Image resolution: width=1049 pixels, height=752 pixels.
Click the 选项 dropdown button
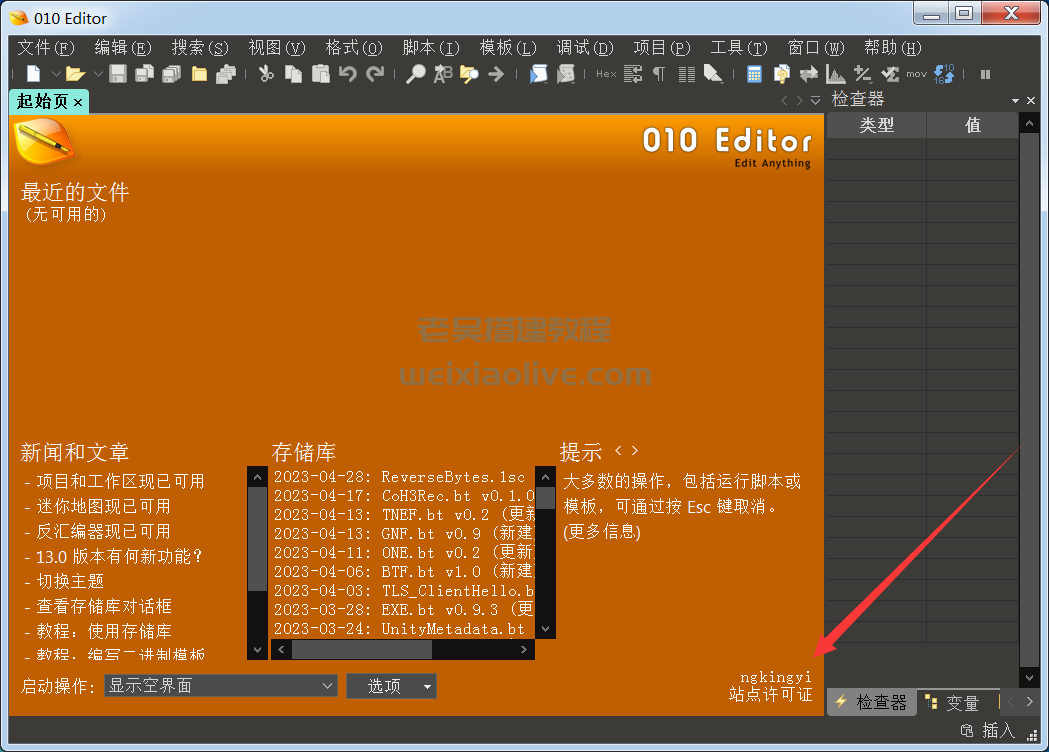coord(391,686)
